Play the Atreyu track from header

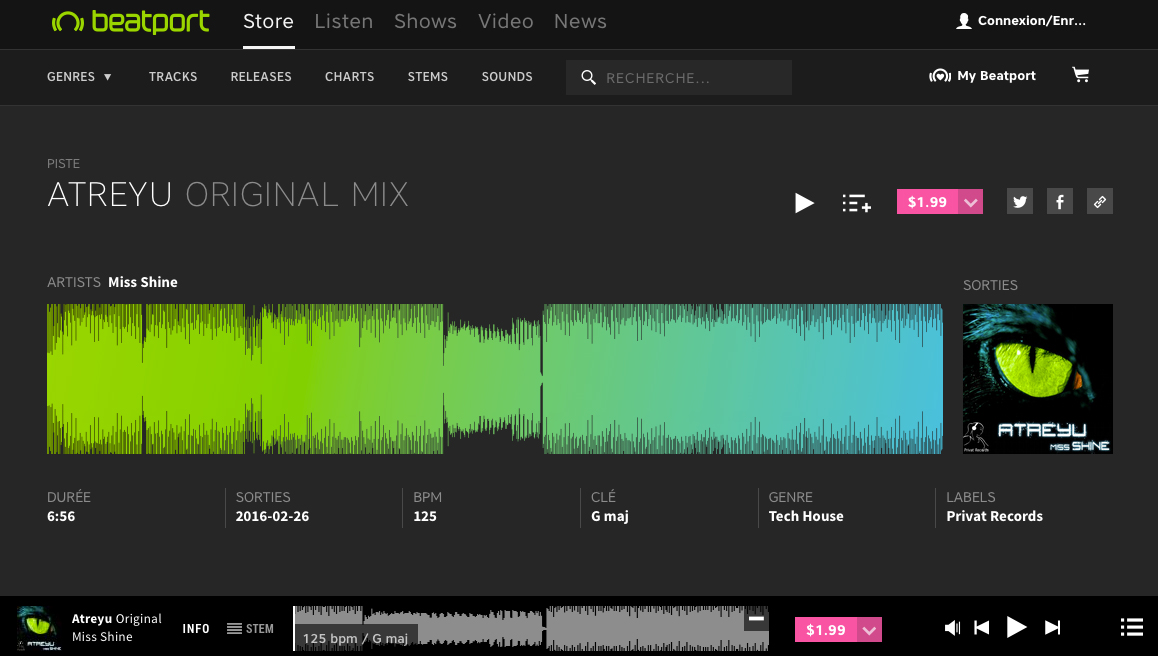point(804,203)
